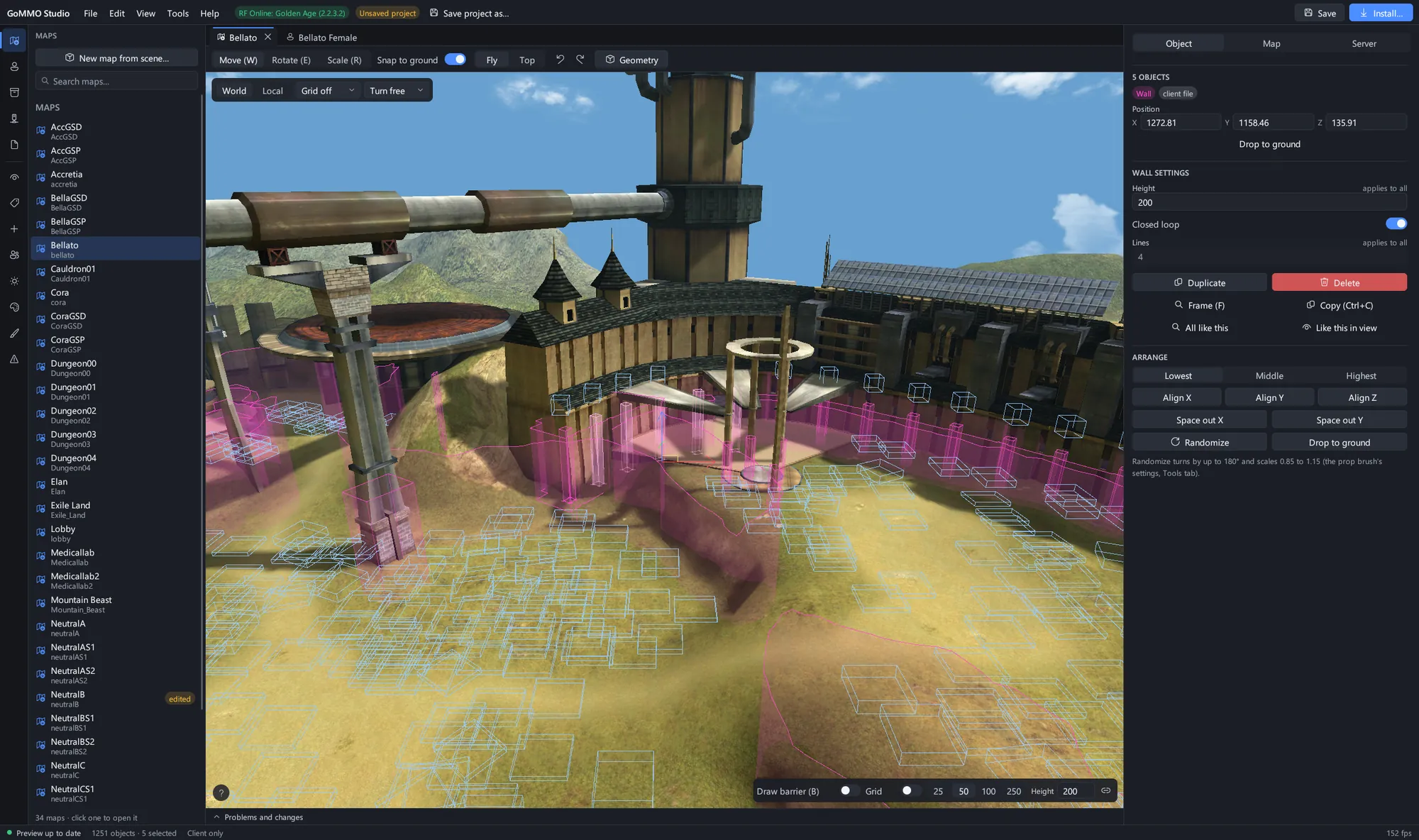Screen dimensions: 1419x840
Task: Open the Grid off dropdown
Action: [x=327, y=90]
